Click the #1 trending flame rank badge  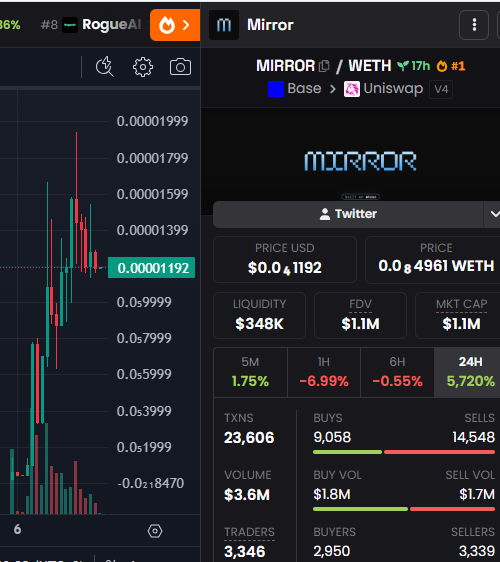point(451,66)
